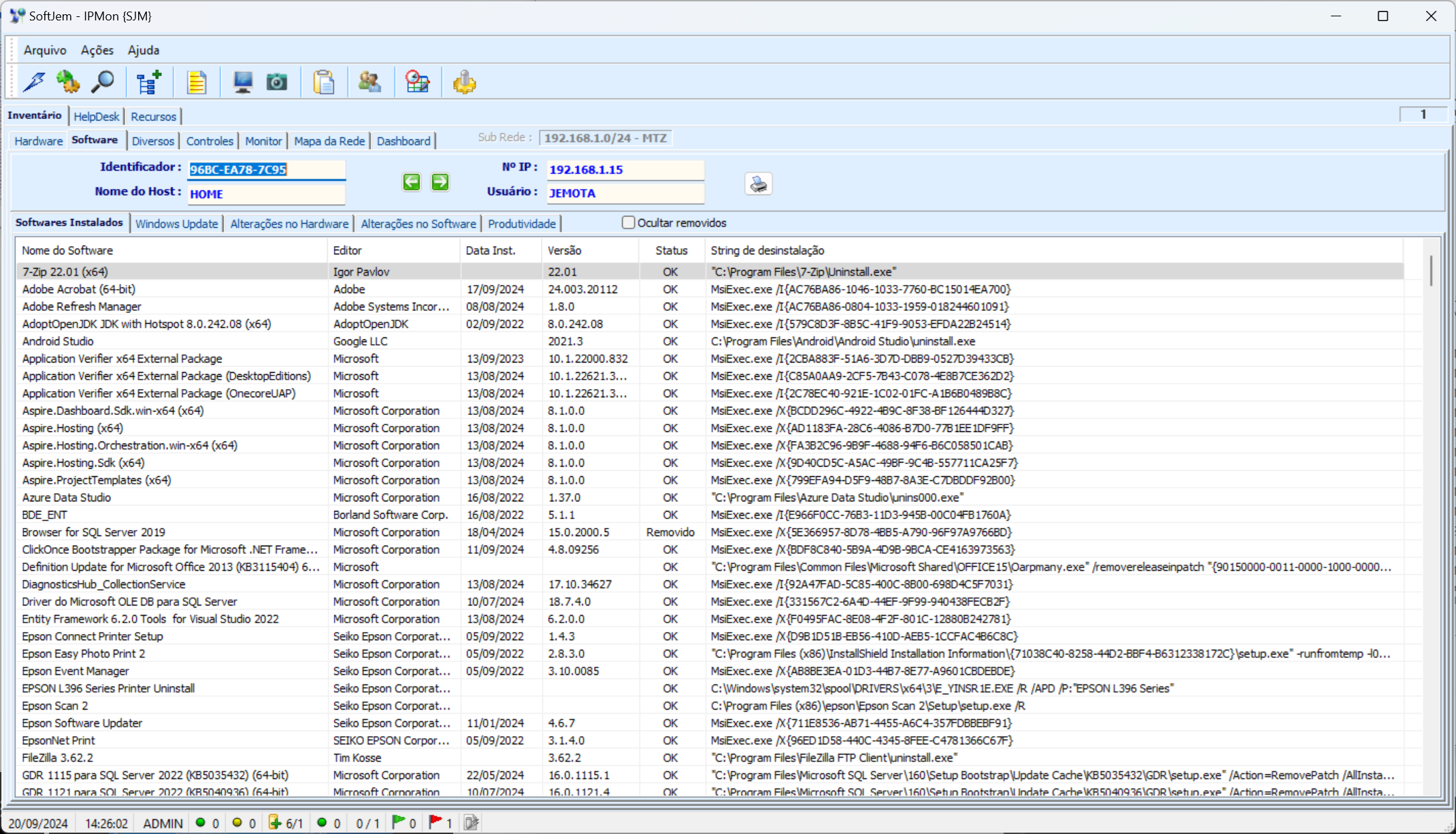The width and height of the screenshot is (1456, 834).
Task: Open the Arquivo menu
Action: click(45, 50)
